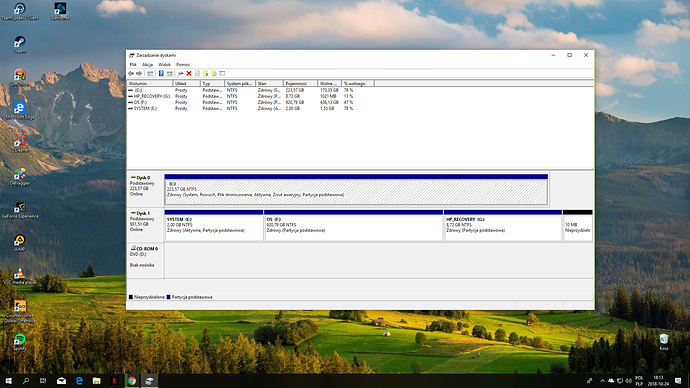Open Netflix from the taskbar
Viewport: 690px width, 388px height.
click(114, 381)
